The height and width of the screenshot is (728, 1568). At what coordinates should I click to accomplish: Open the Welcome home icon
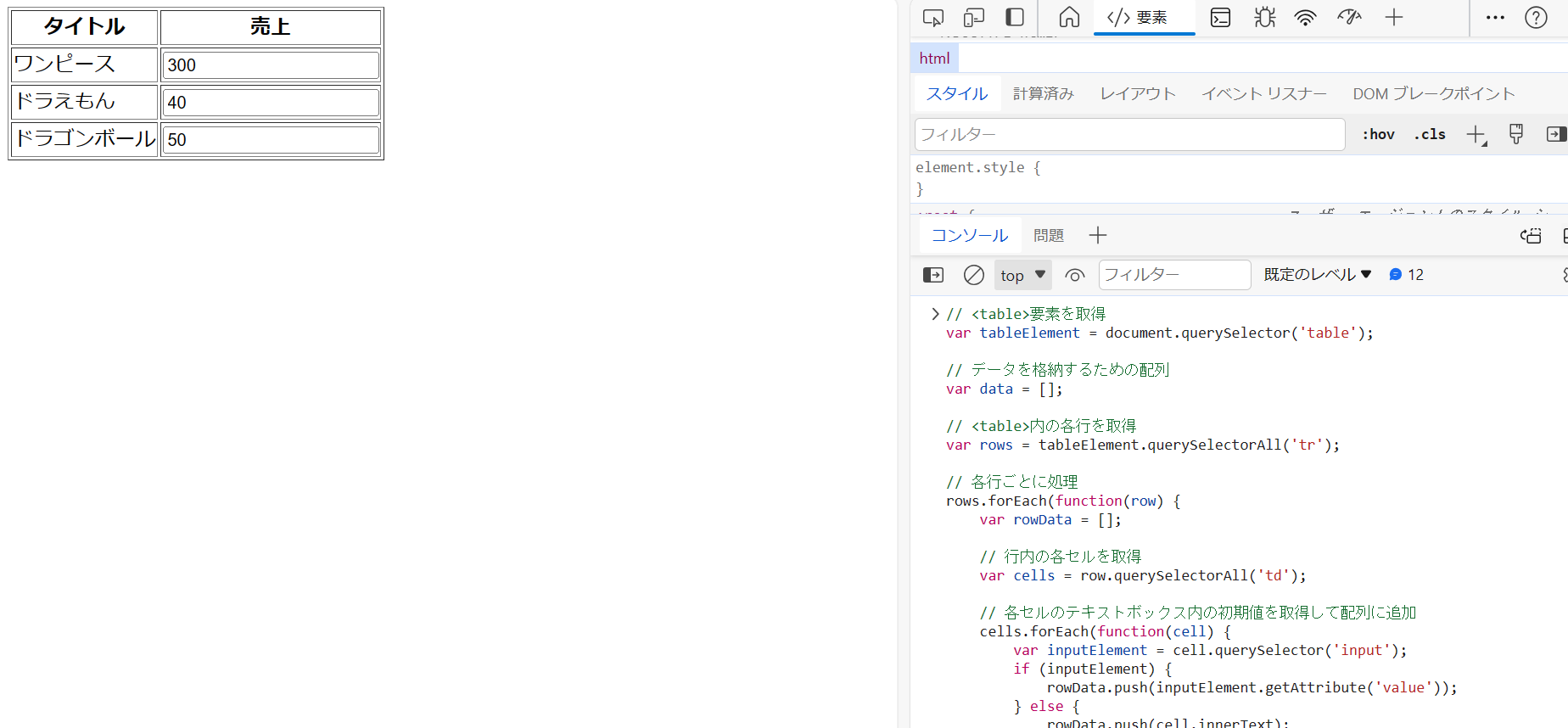(1069, 17)
